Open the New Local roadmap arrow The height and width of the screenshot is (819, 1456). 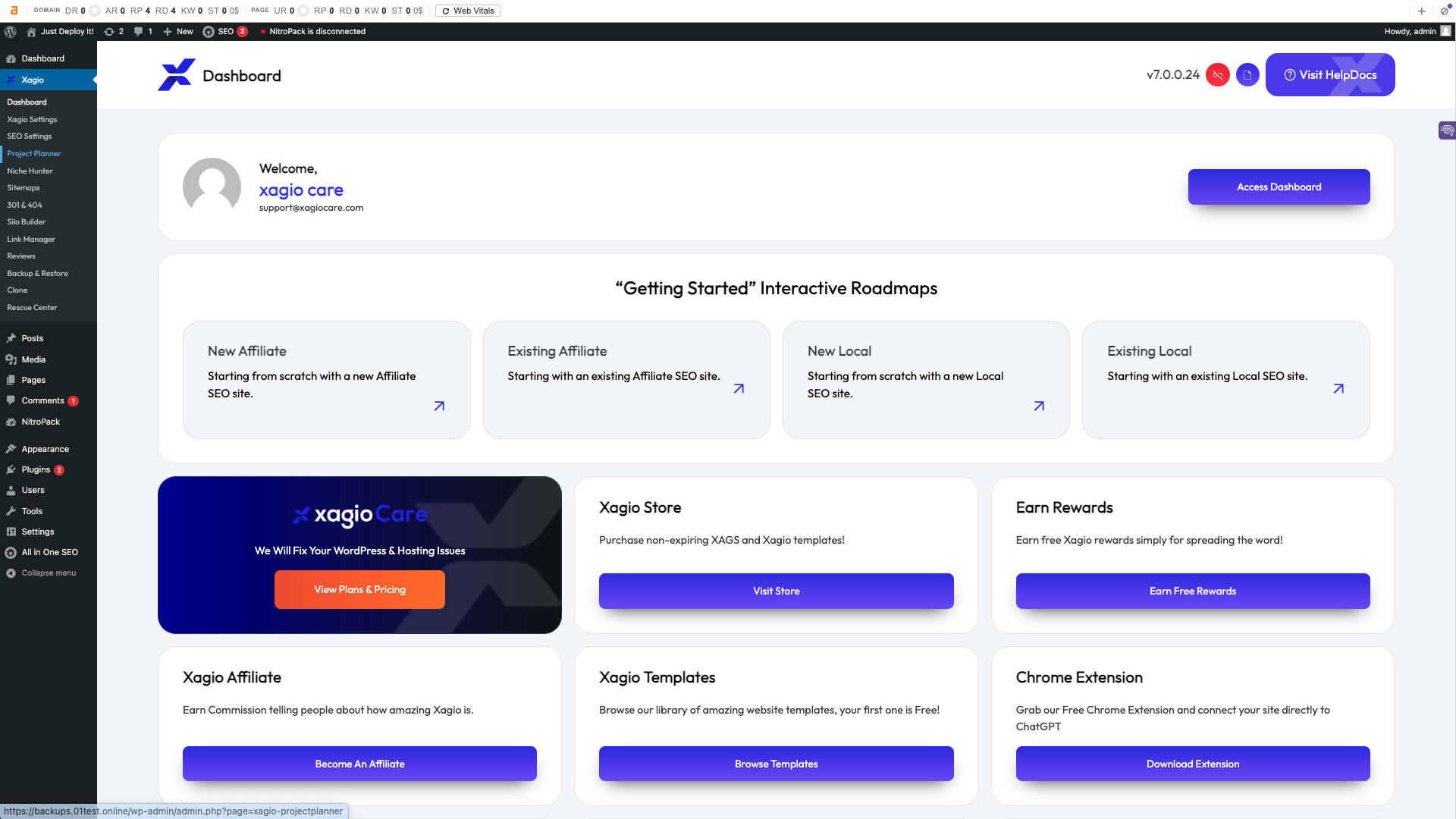(x=1039, y=406)
